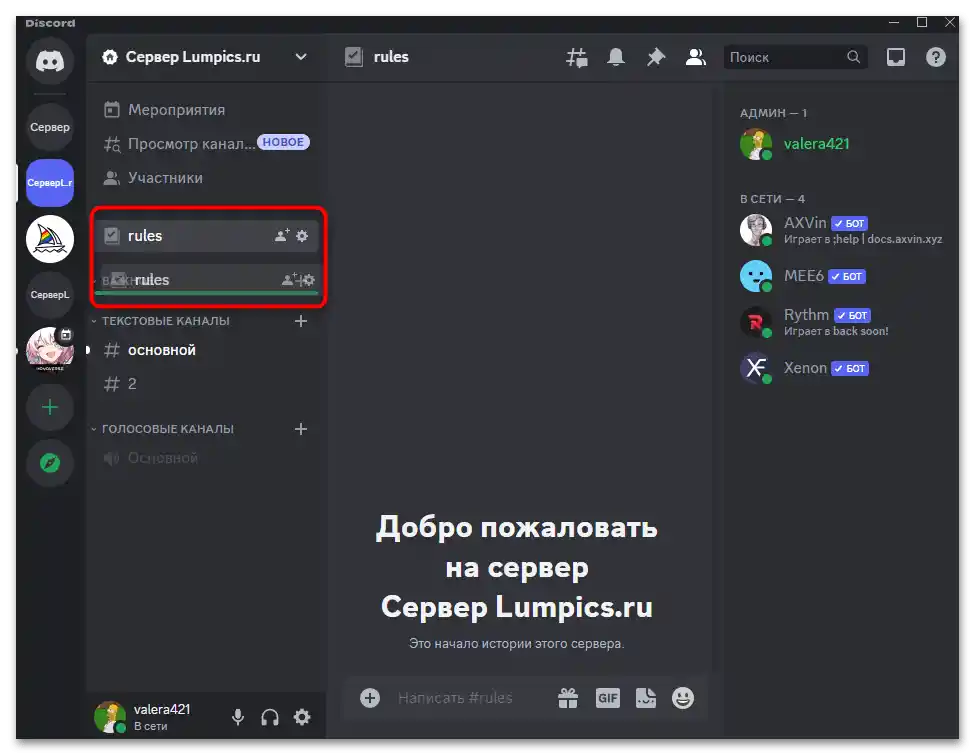
Task: Click the pinned messages icon
Action: pyautogui.click(x=655, y=57)
